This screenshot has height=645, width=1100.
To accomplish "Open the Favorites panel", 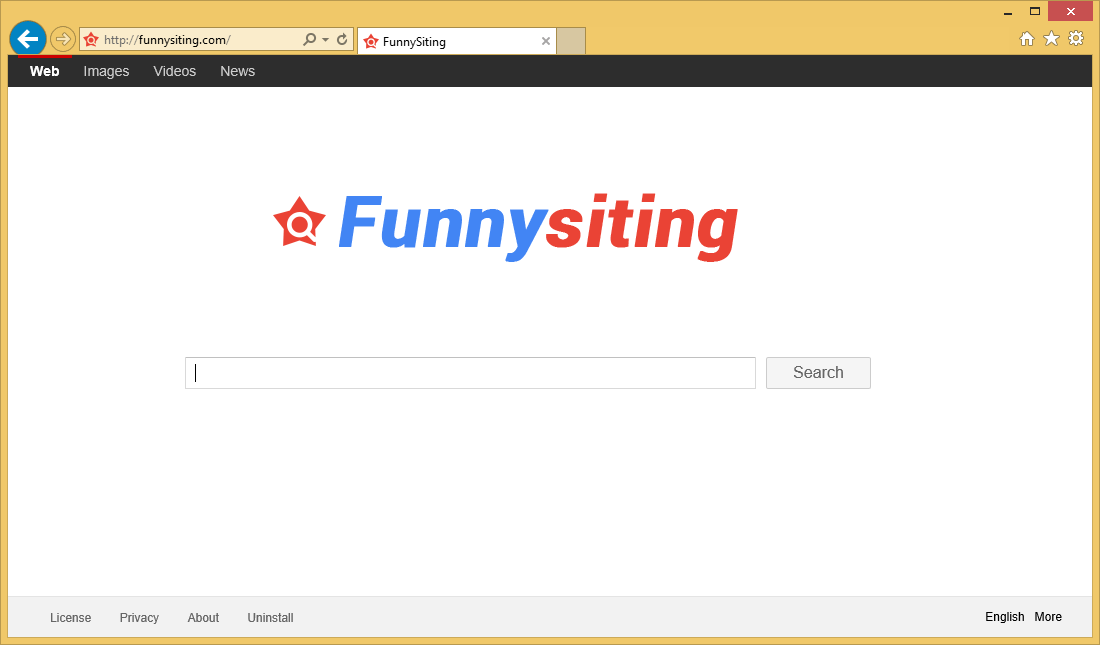I will 1051,38.
